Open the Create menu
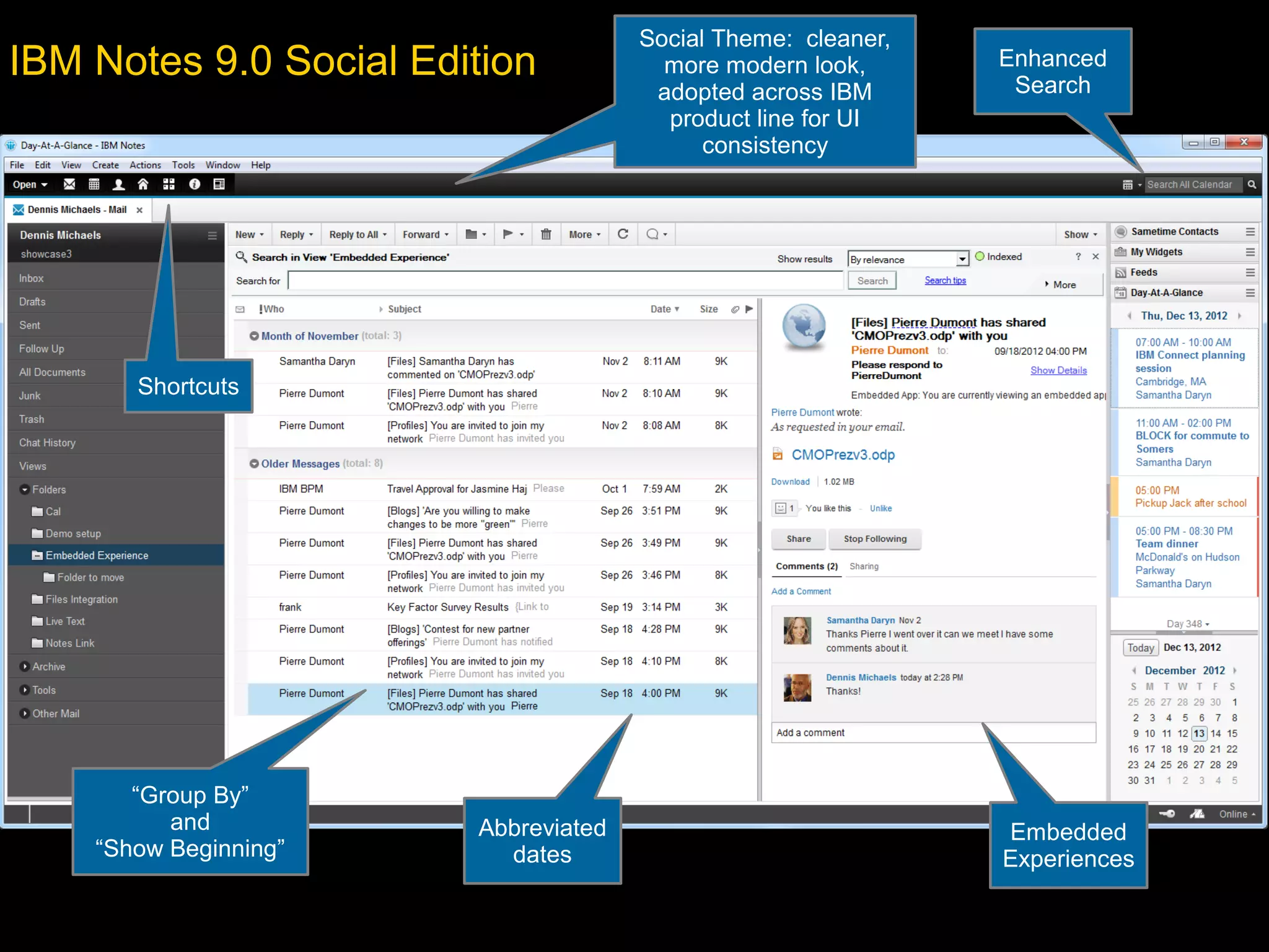 [105, 165]
